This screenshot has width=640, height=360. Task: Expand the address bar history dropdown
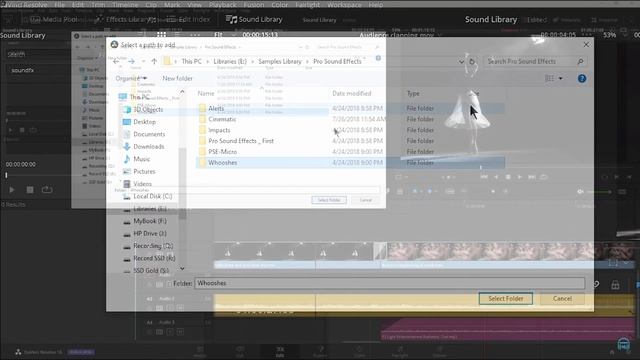tap(461, 62)
